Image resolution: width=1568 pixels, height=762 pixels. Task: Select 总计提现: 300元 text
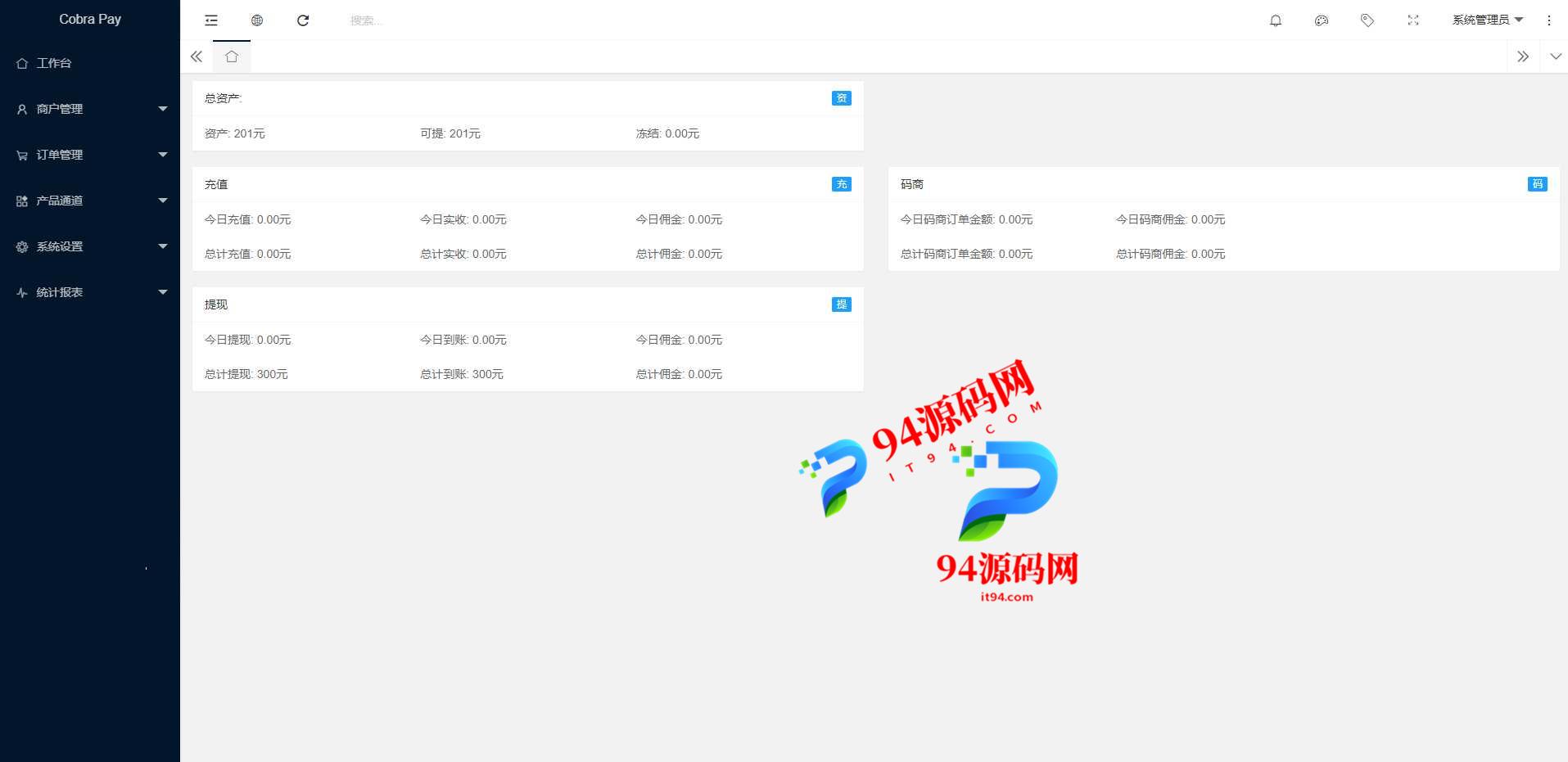[x=246, y=374]
